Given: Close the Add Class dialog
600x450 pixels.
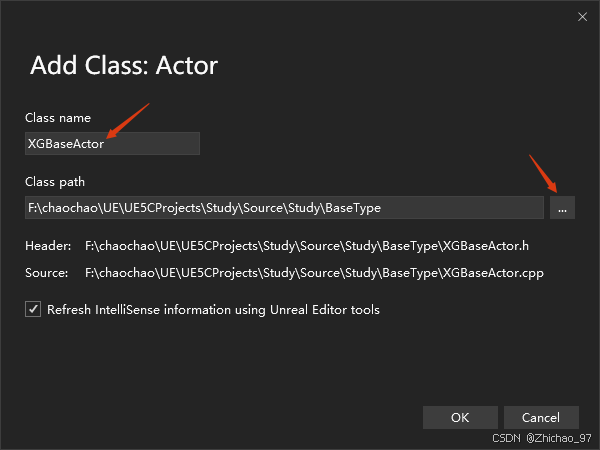Looking at the screenshot, I should (x=582, y=17).
